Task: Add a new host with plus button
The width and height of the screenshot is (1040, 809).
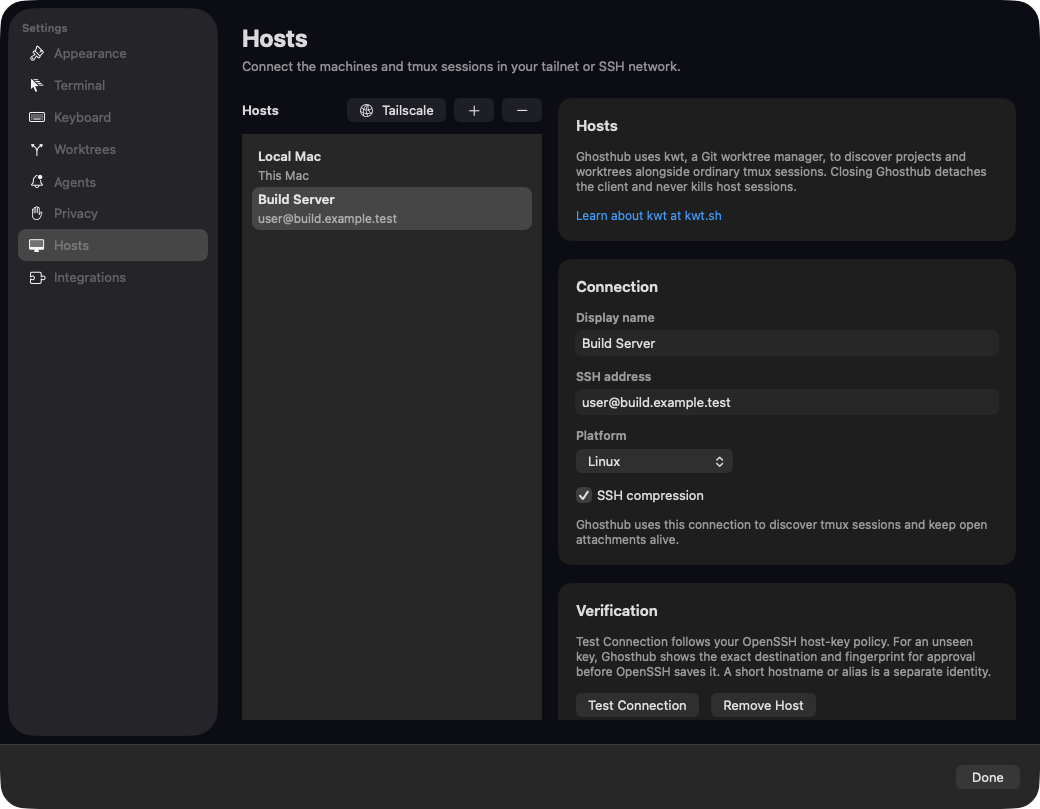Action: click(474, 111)
